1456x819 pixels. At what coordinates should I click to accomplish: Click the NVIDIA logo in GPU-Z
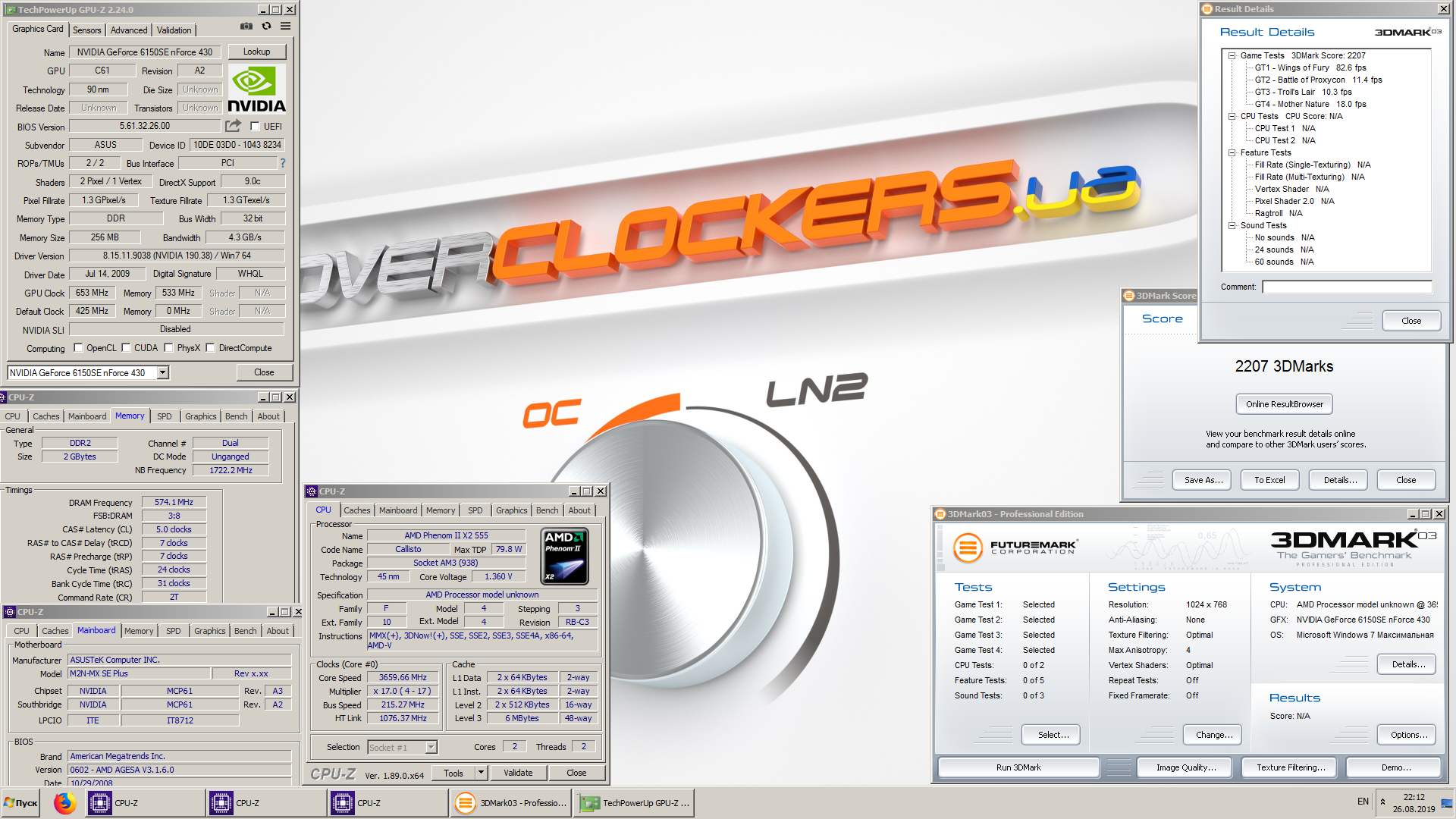coord(256,89)
